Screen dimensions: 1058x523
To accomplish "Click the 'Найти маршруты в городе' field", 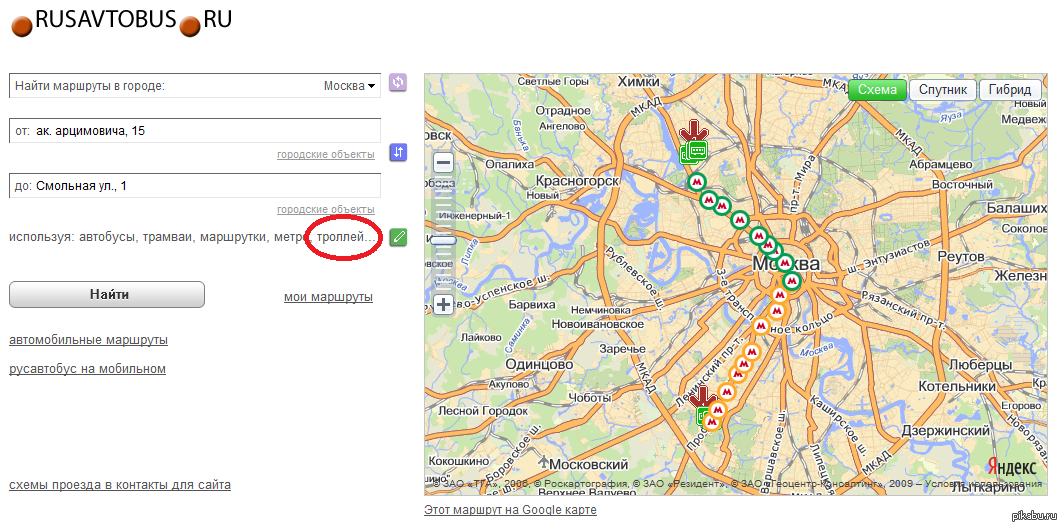I will pyautogui.click(x=195, y=86).
